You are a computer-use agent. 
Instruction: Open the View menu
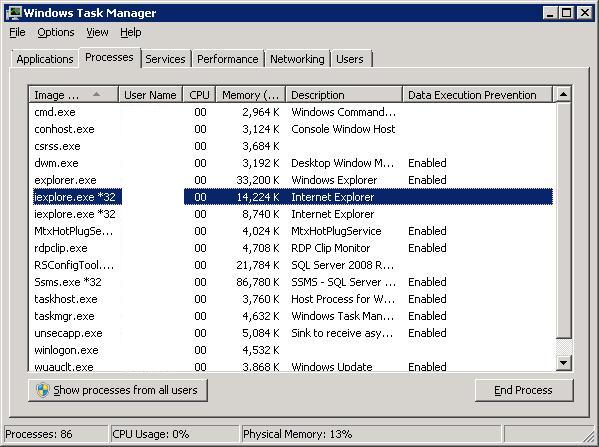click(97, 32)
